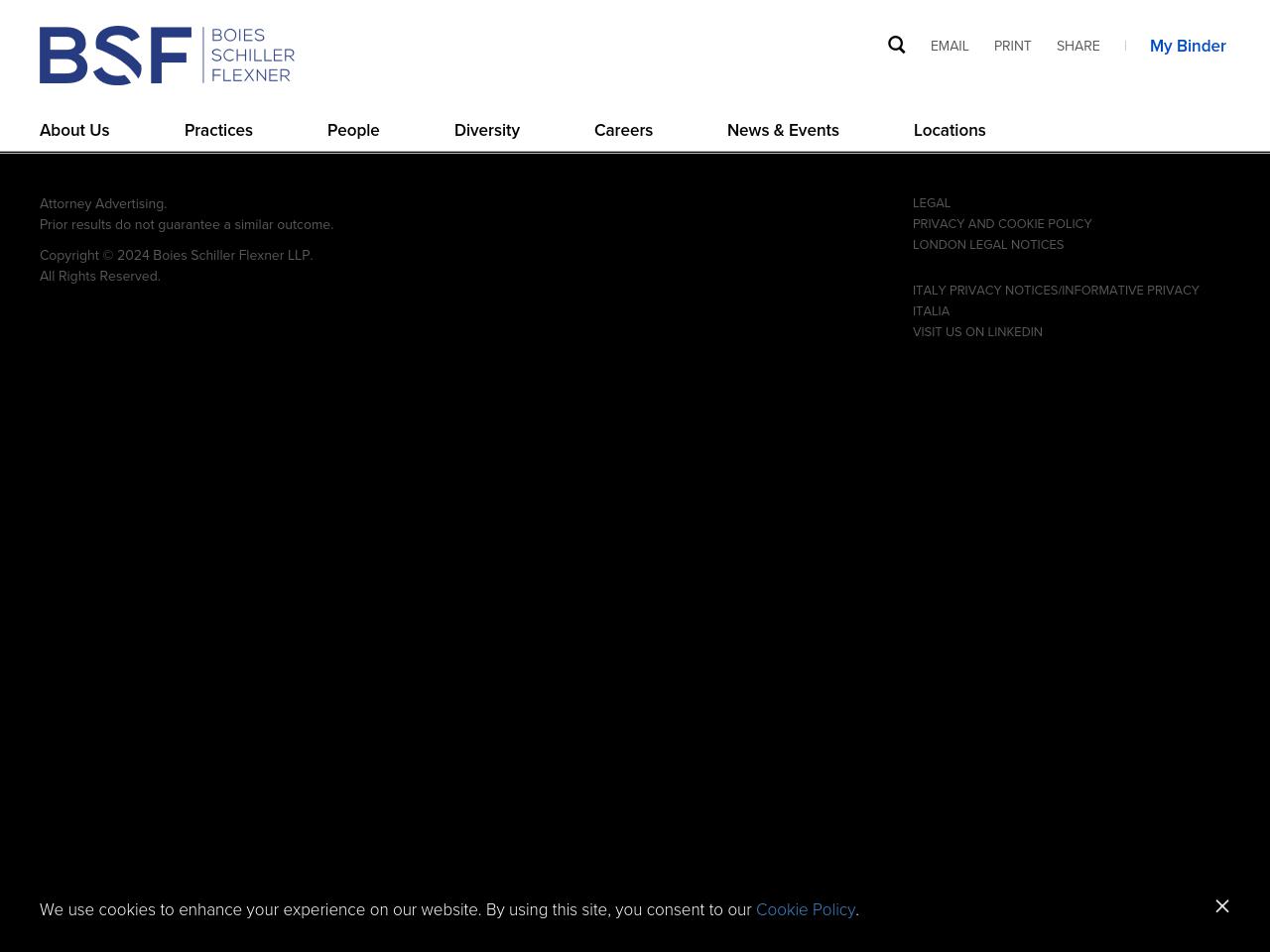Select the Careers menu item
Screen dimensions: 1270x952
[x=623, y=130]
